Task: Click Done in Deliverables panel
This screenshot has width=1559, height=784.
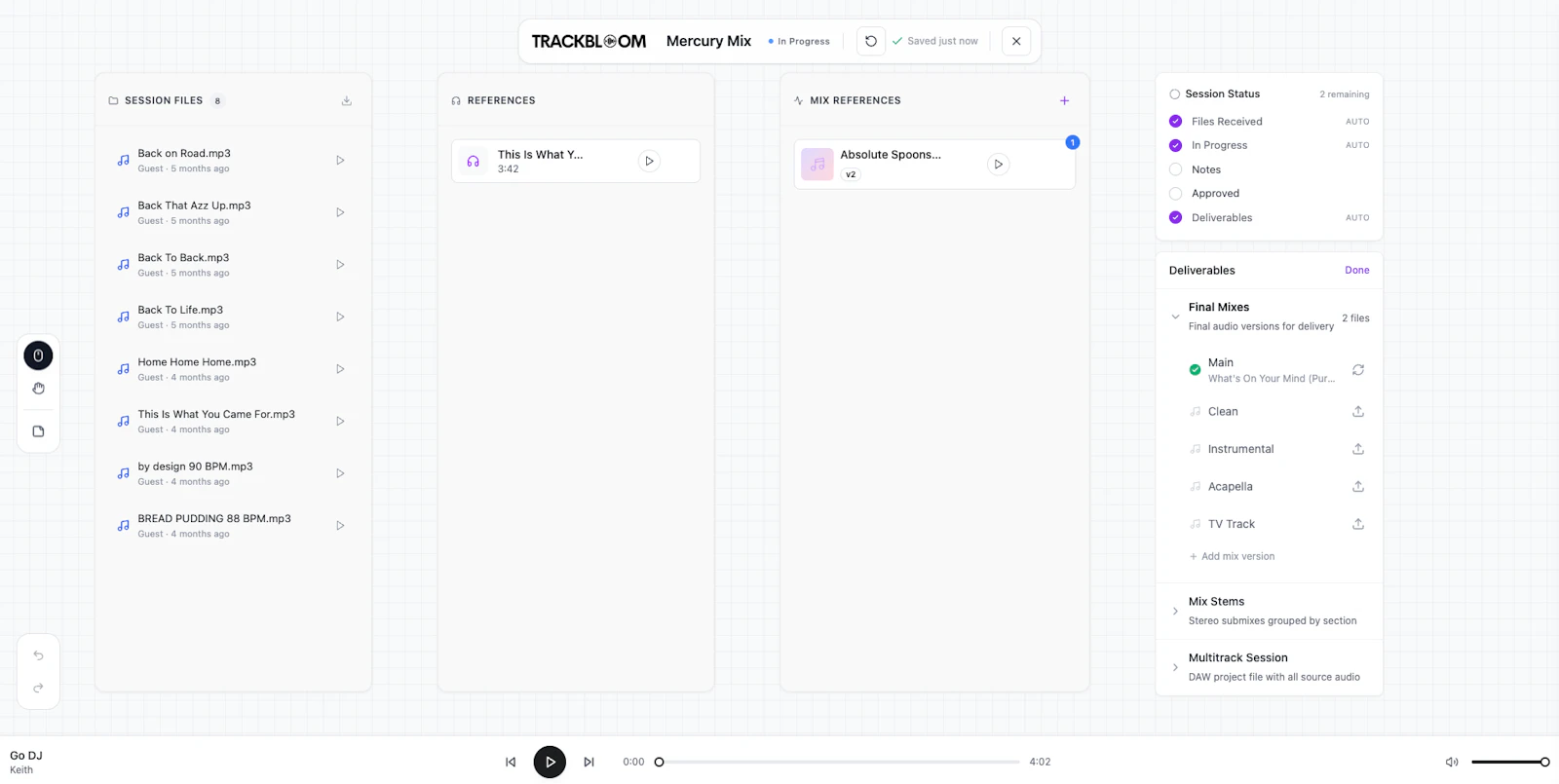Action: point(1356,271)
